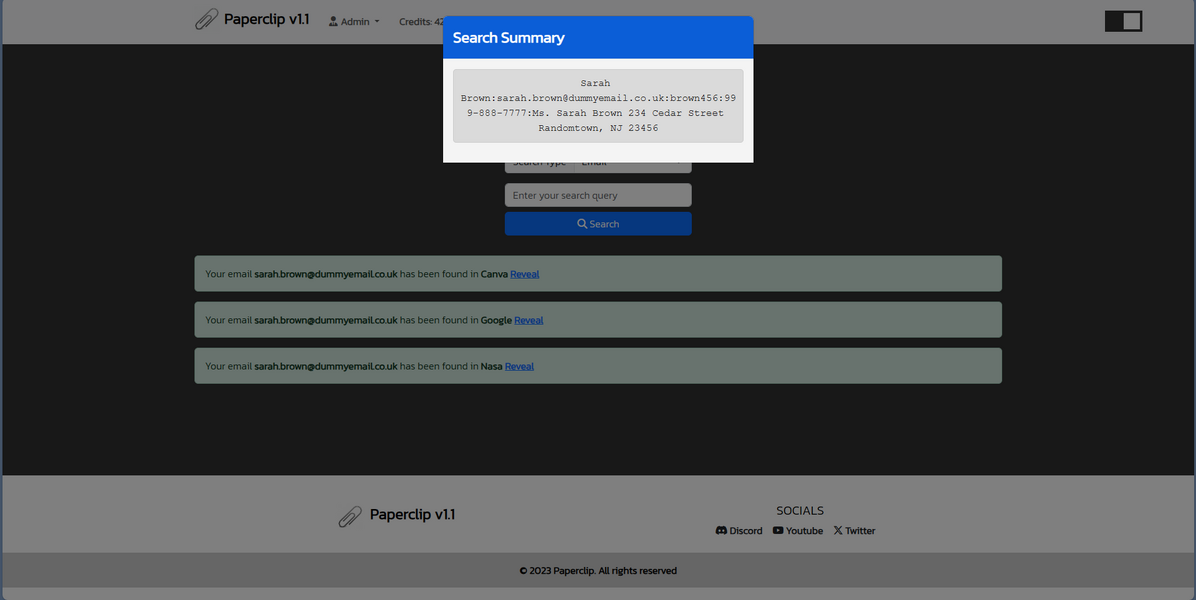Reveal the Google breach result
This screenshot has height=600, width=1196.
click(x=529, y=320)
